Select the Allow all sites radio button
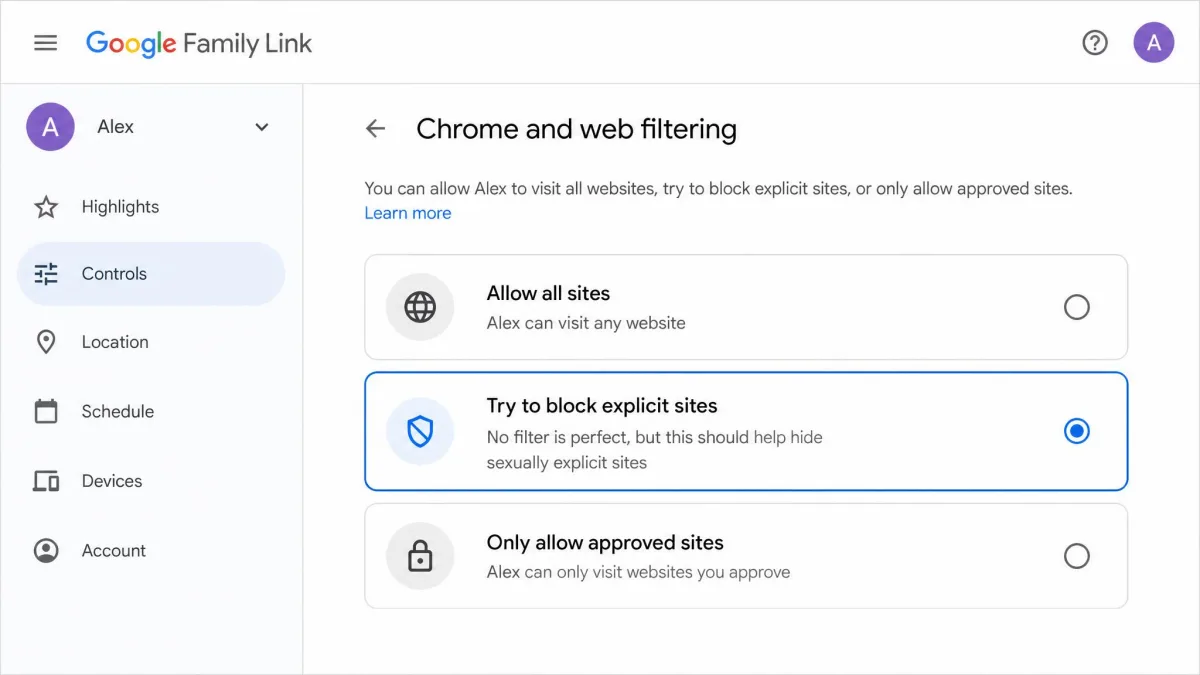1200x675 pixels. click(x=1077, y=307)
